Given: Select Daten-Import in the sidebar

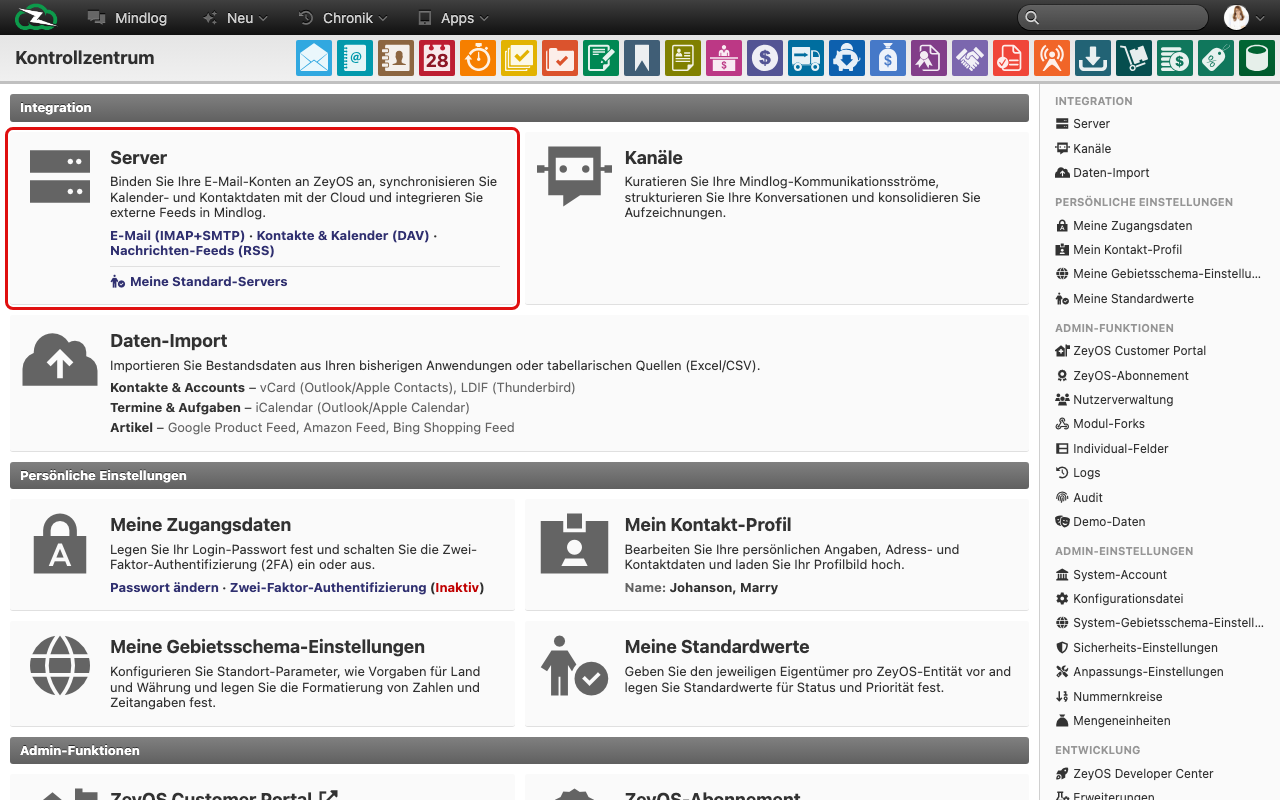Looking at the screenshot, I should pos(1102,173).
